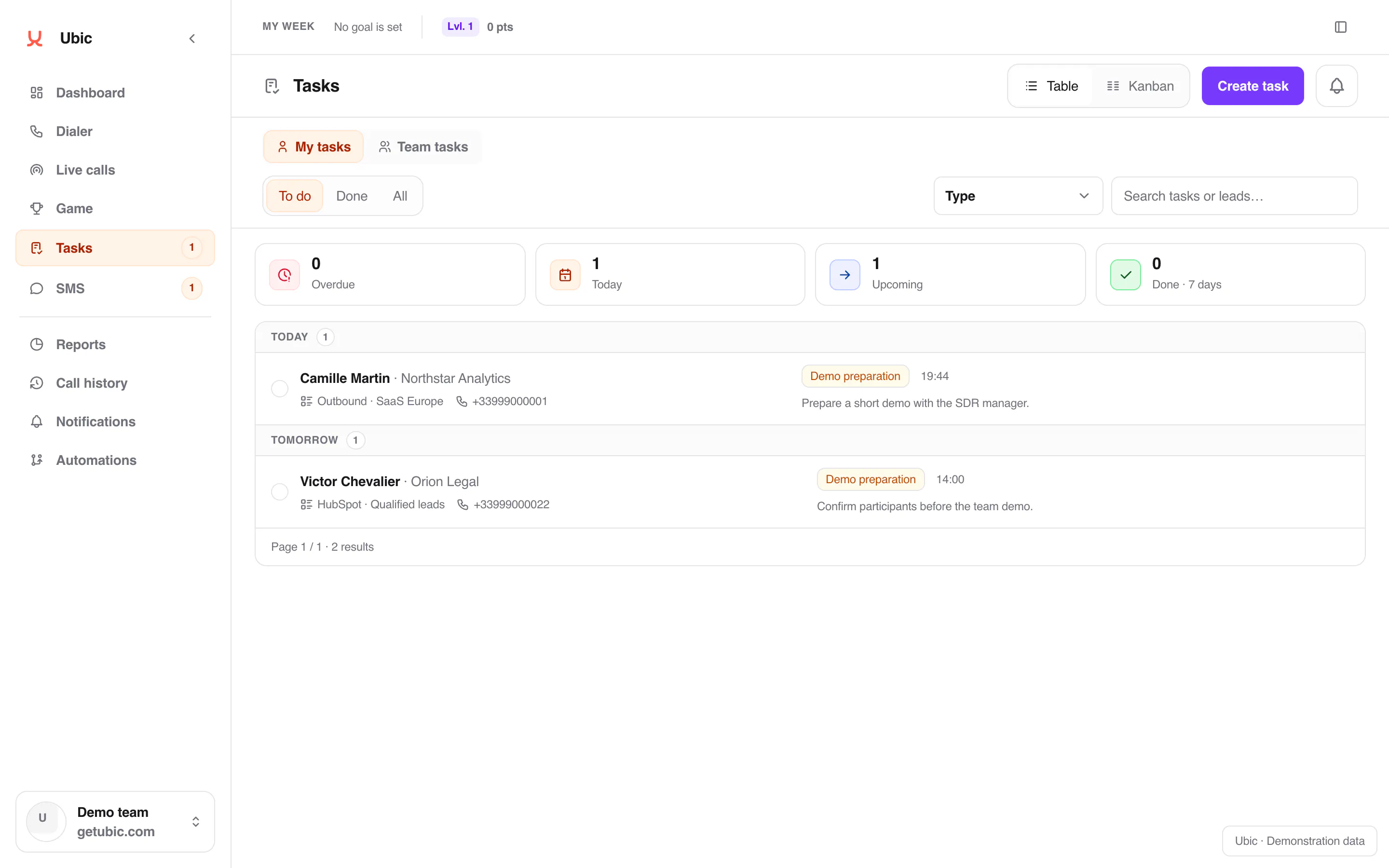Image resolution: width=1389 pixels, height=868 pixels.
Task: Click Camille's Demo preparation tag
Action: (855, 376)
